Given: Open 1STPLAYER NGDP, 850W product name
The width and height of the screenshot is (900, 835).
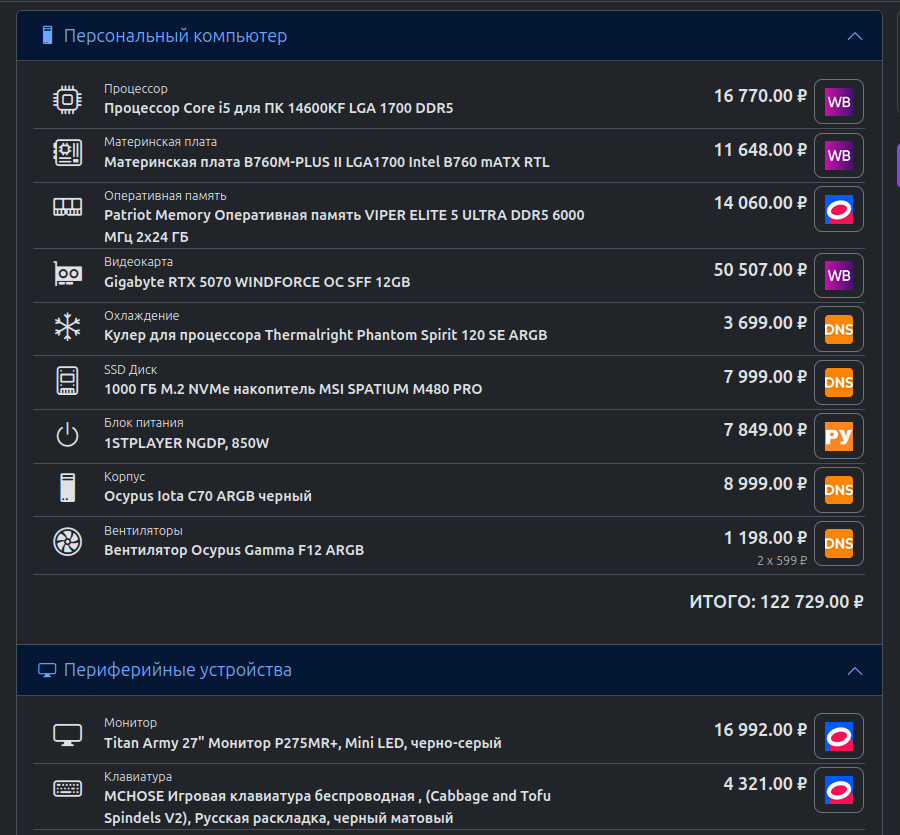Looking at the screenshot, I should [x=187, y=443].
